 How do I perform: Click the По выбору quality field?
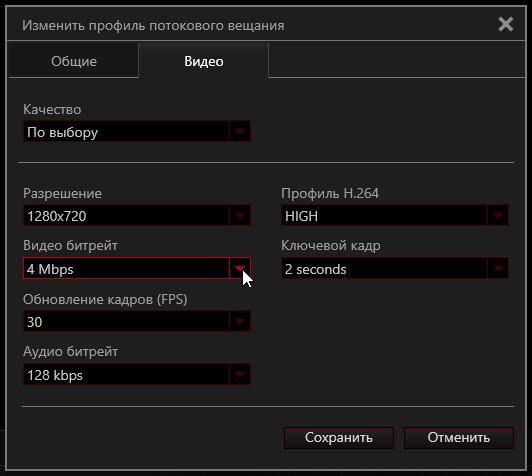point(127,132)
